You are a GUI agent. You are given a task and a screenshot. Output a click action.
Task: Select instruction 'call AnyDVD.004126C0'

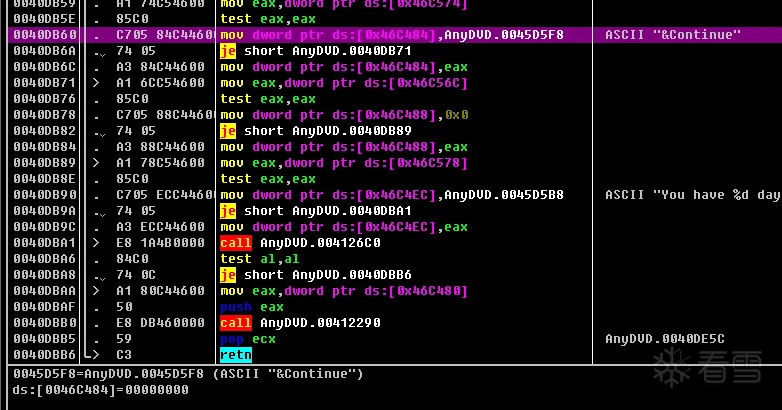pyautogui.click(x=300, y=242)
